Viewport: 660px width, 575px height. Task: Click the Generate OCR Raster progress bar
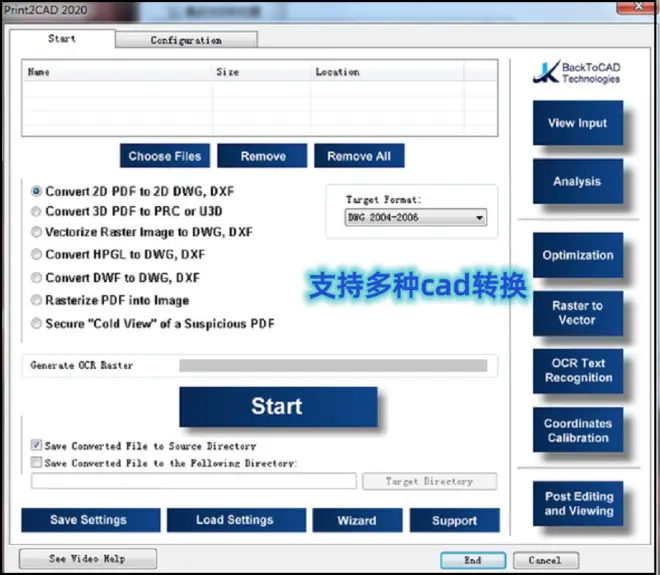tap(332, 366)
